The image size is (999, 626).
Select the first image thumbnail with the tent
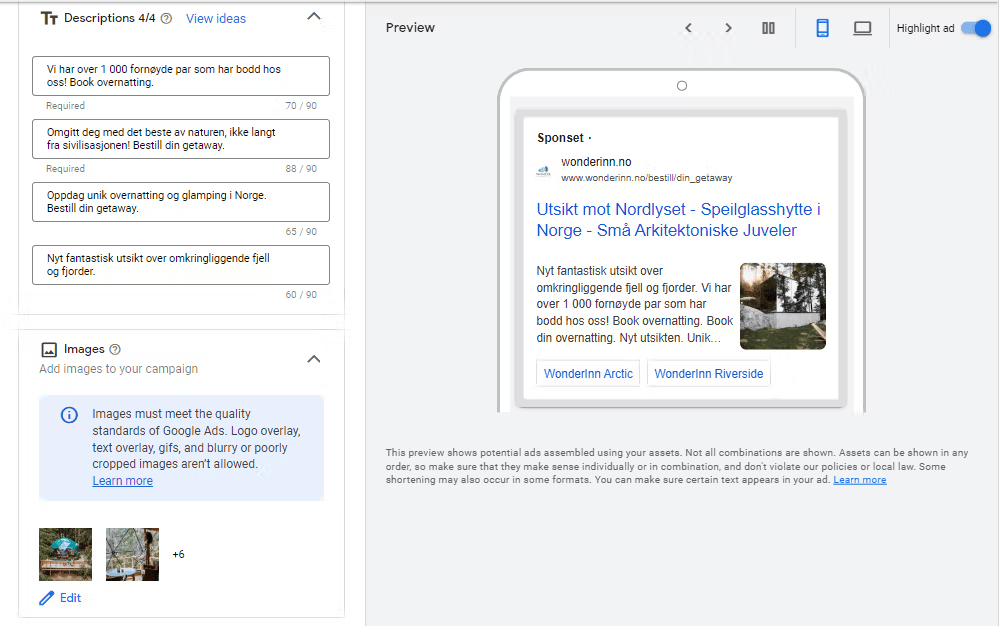[65, 554]
